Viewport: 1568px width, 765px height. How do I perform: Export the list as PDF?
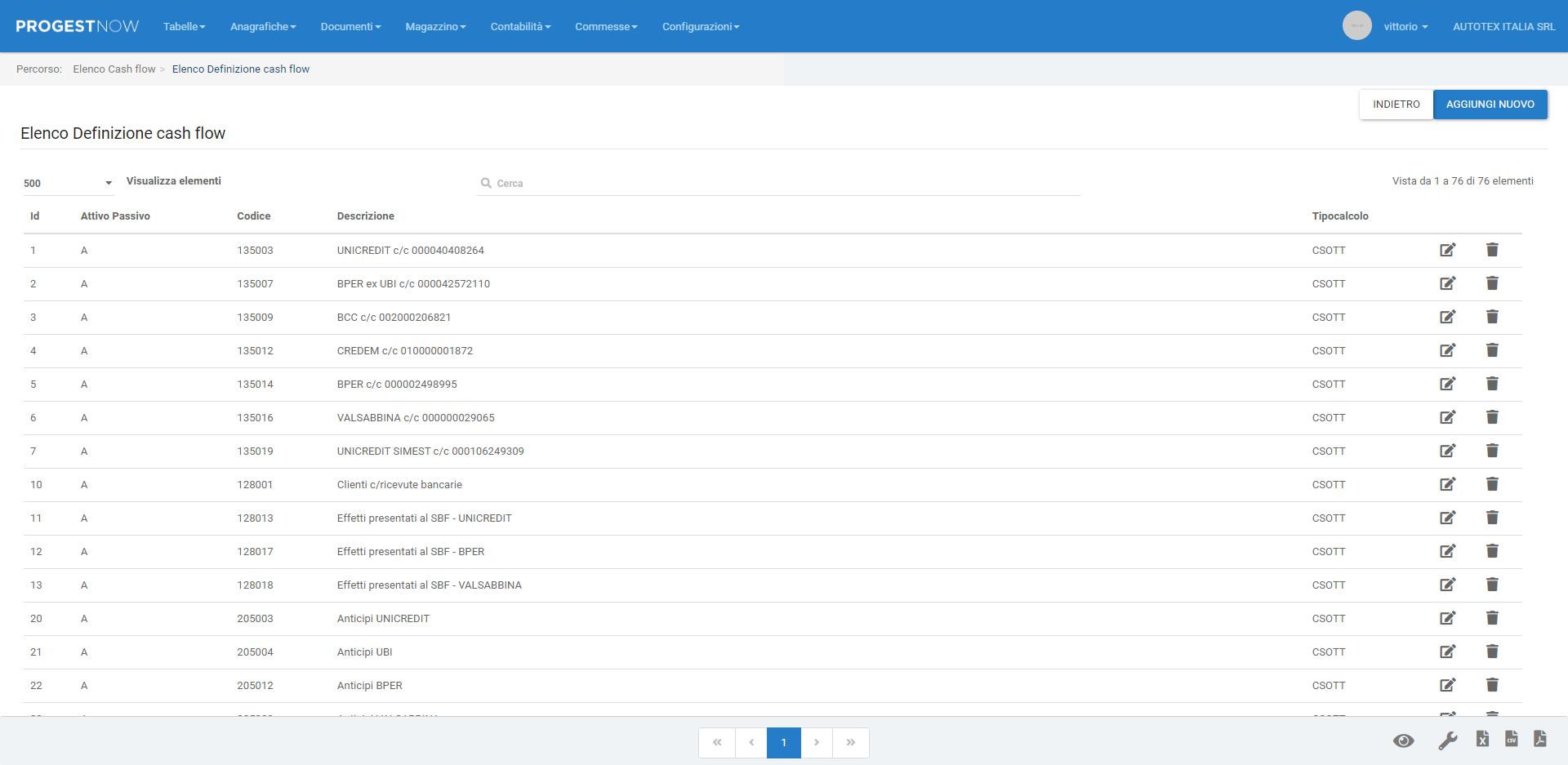1540,740
